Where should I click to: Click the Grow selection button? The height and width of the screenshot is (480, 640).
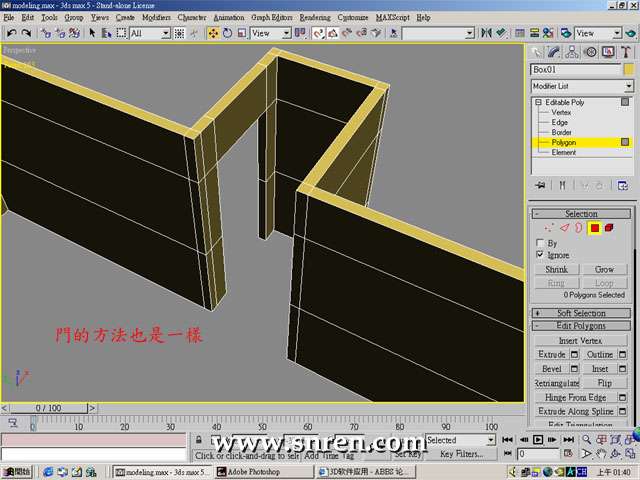[604, 269]
